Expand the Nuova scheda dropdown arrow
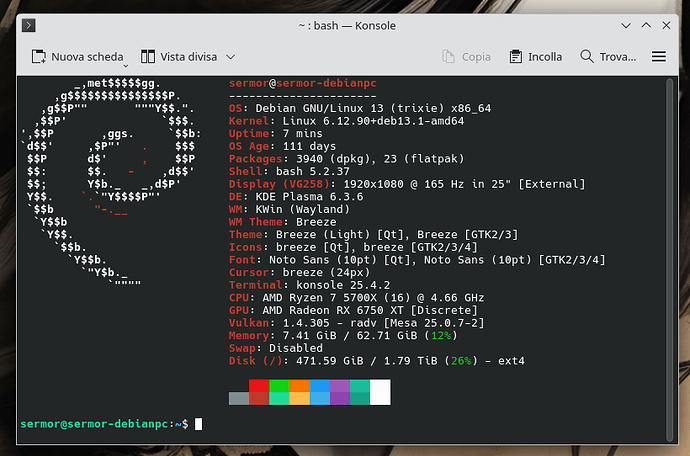Image resolution: width=690 pixels, height=456 pixels. click(x=125, y=66)
